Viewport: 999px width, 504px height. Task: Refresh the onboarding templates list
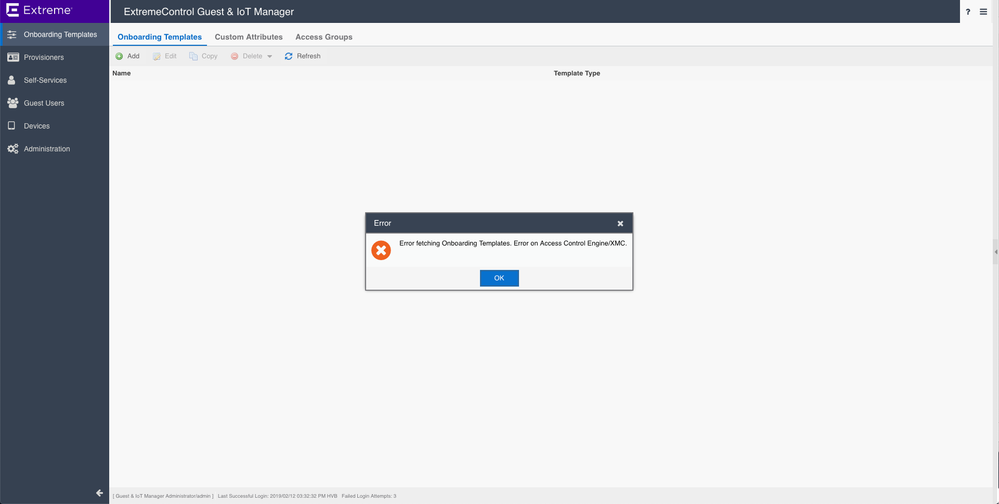click(x=302, y=56)
